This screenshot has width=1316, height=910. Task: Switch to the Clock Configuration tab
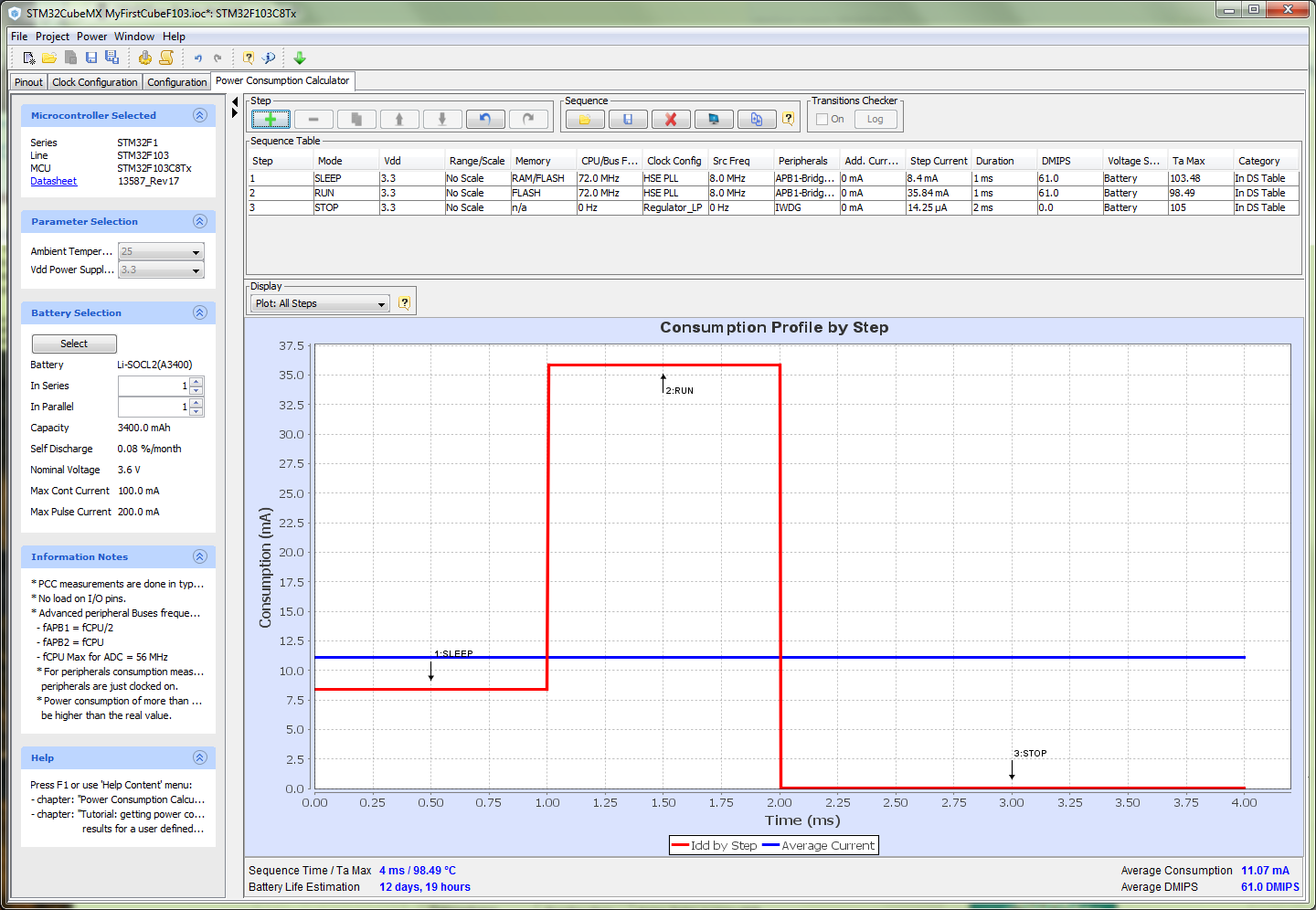[95, 82]
